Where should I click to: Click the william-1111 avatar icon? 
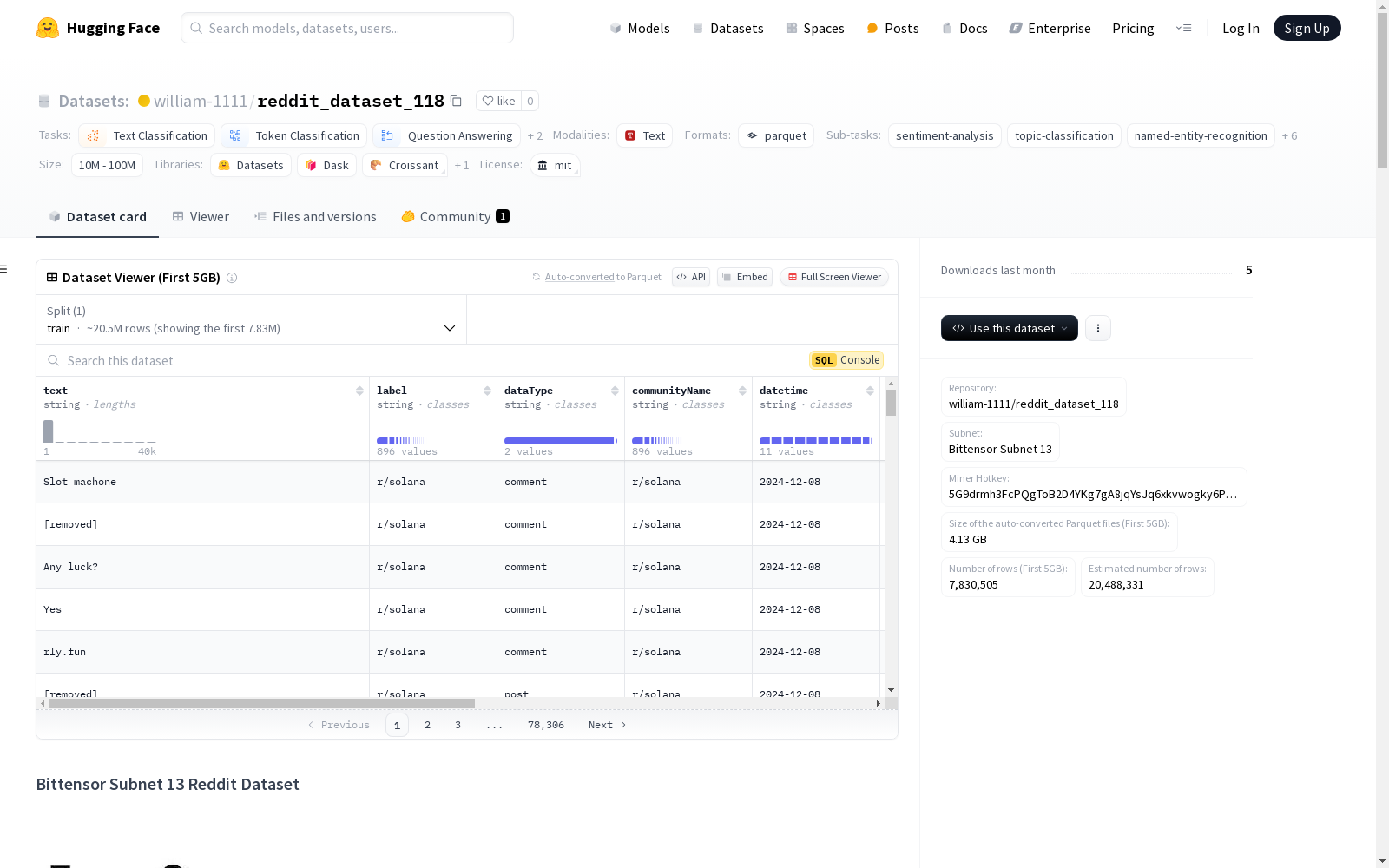pyautogui.click(x=144, y=101)
